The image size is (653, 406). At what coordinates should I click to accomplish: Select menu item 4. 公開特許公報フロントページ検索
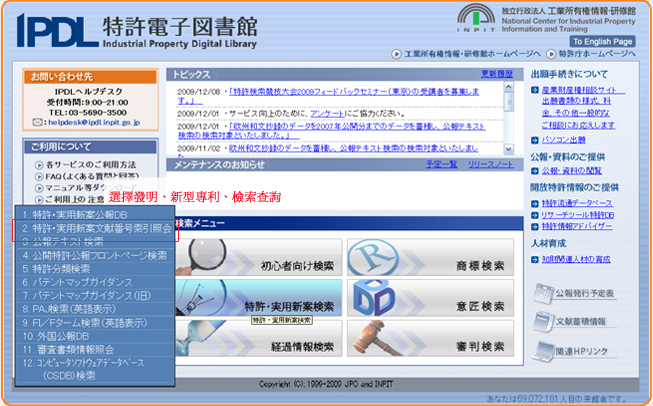click(95, 255)
